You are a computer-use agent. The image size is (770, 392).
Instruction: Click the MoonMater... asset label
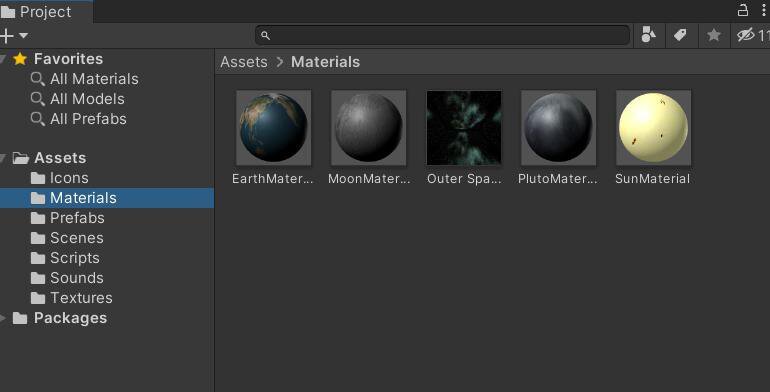click(x=369, y=179)
